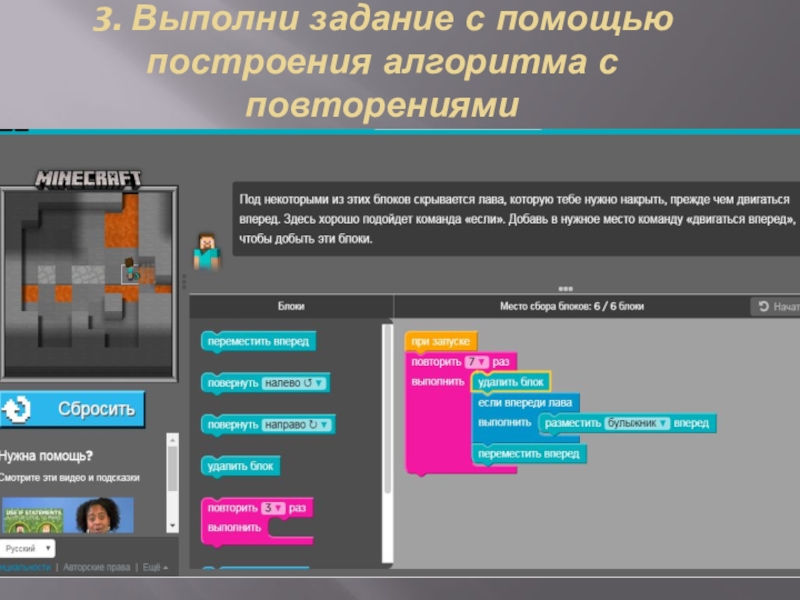
Task: Click the help panel scroll-up arrow
Action: click(172, 439)
